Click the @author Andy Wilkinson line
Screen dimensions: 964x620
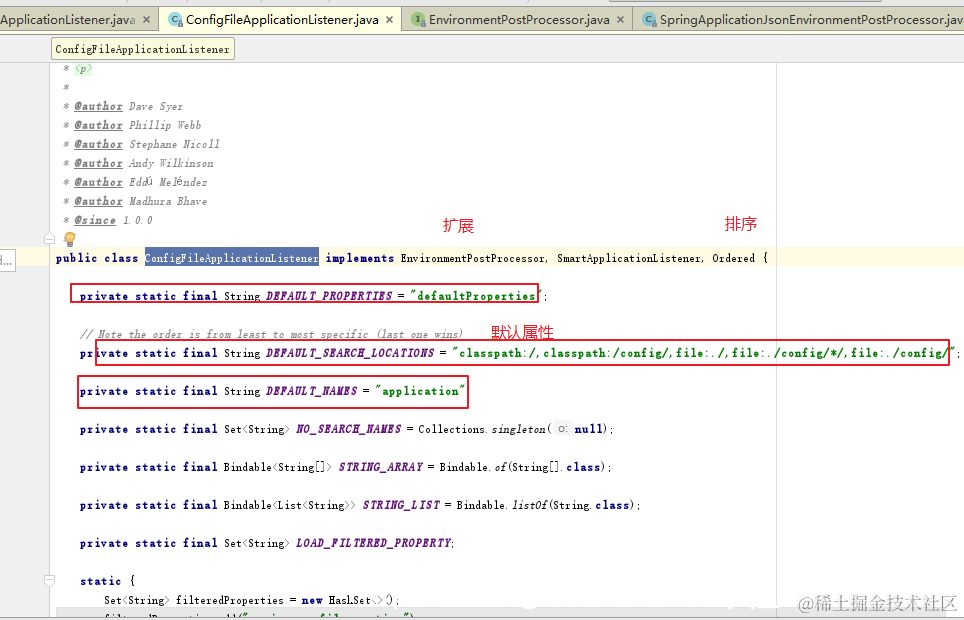coord(138,163)
